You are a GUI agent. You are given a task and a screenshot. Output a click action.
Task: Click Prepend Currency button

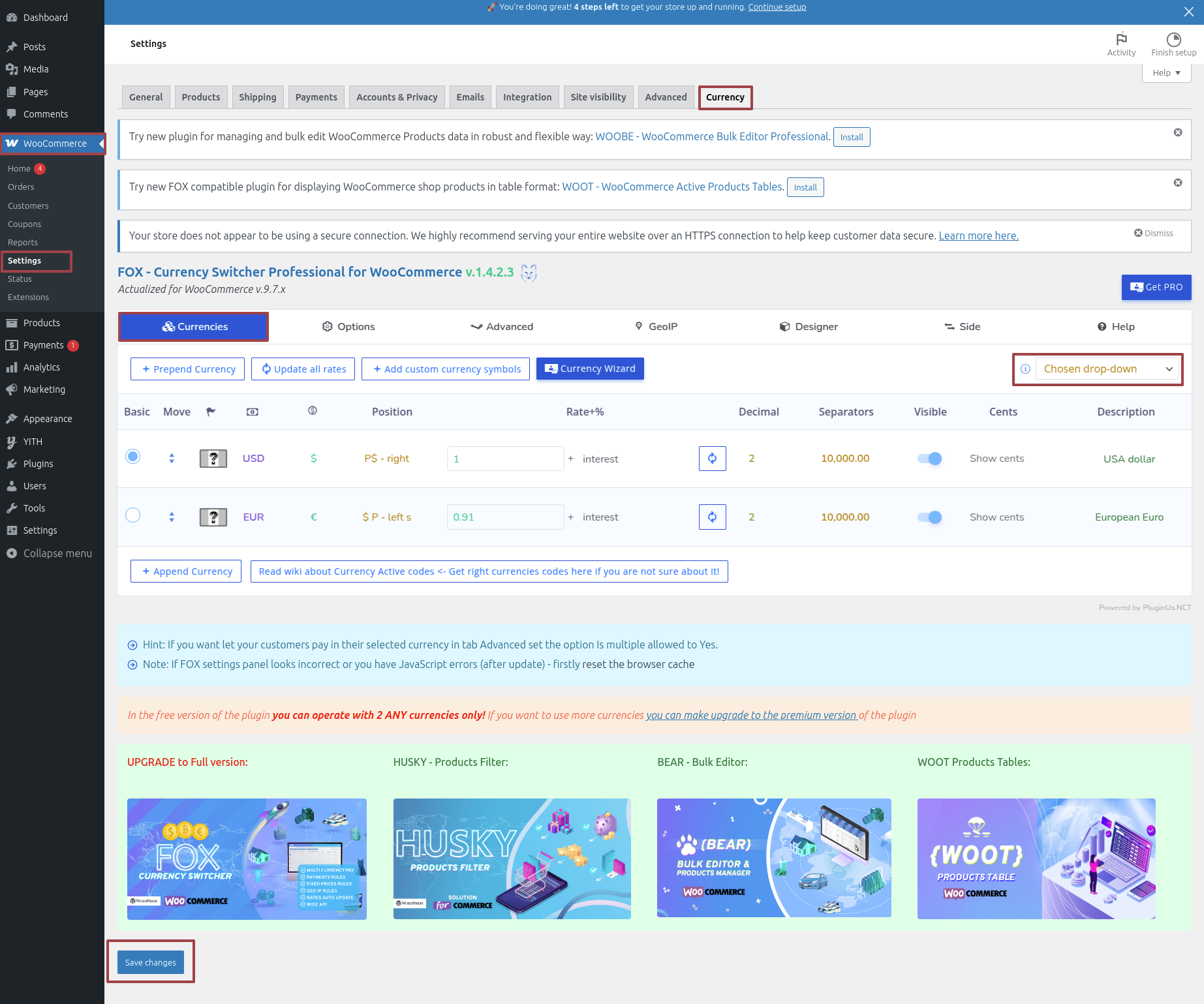pos(188,369)
